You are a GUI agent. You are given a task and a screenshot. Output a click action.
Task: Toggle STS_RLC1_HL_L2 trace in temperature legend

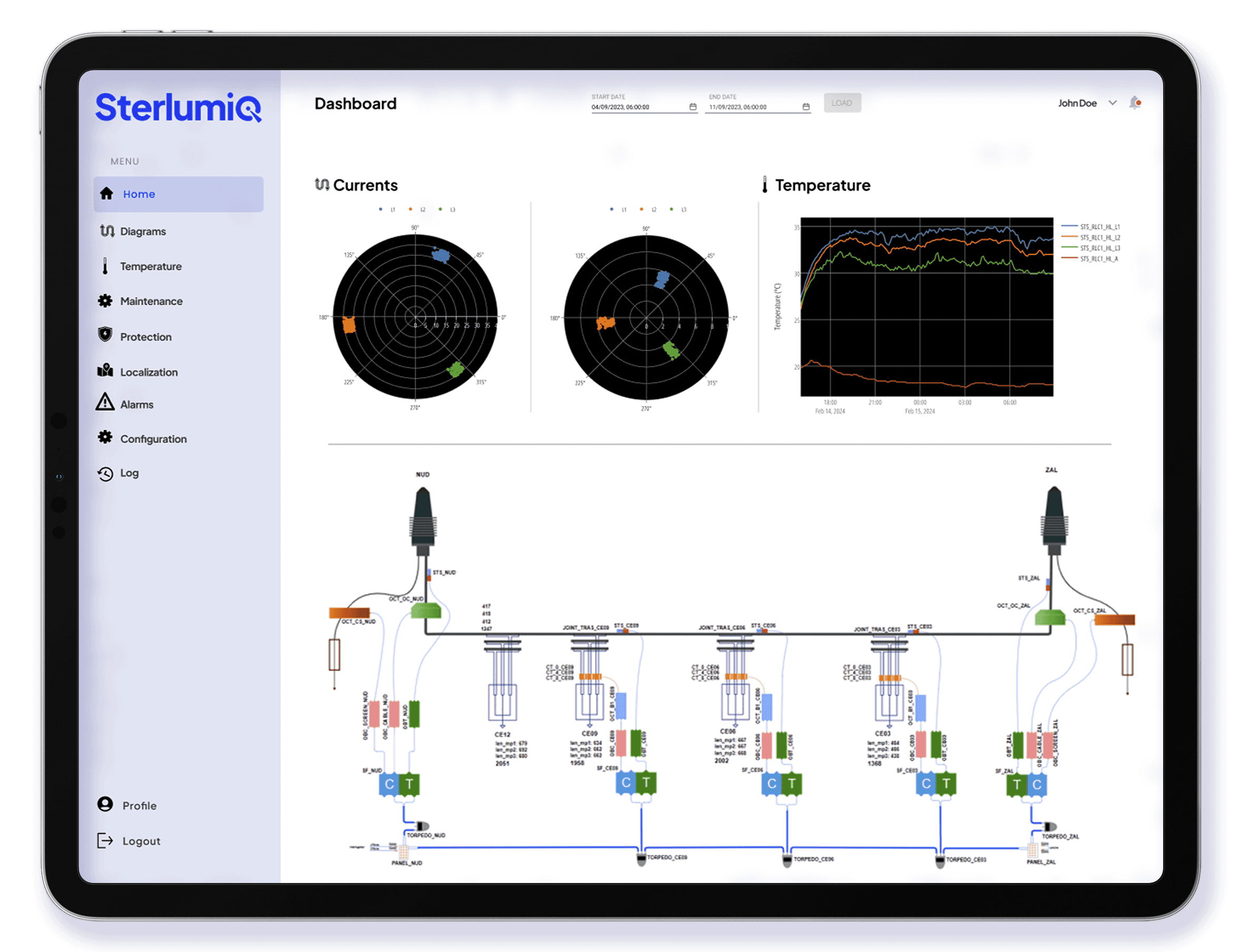coord(1099,237)
